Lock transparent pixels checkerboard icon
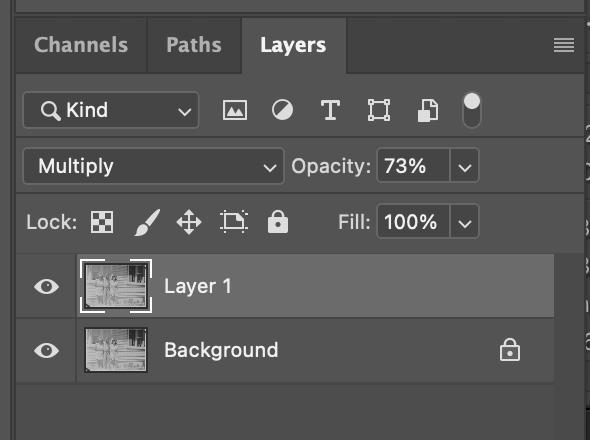Image resolution: width=590 pixels, height=440 pixels. 102,222
